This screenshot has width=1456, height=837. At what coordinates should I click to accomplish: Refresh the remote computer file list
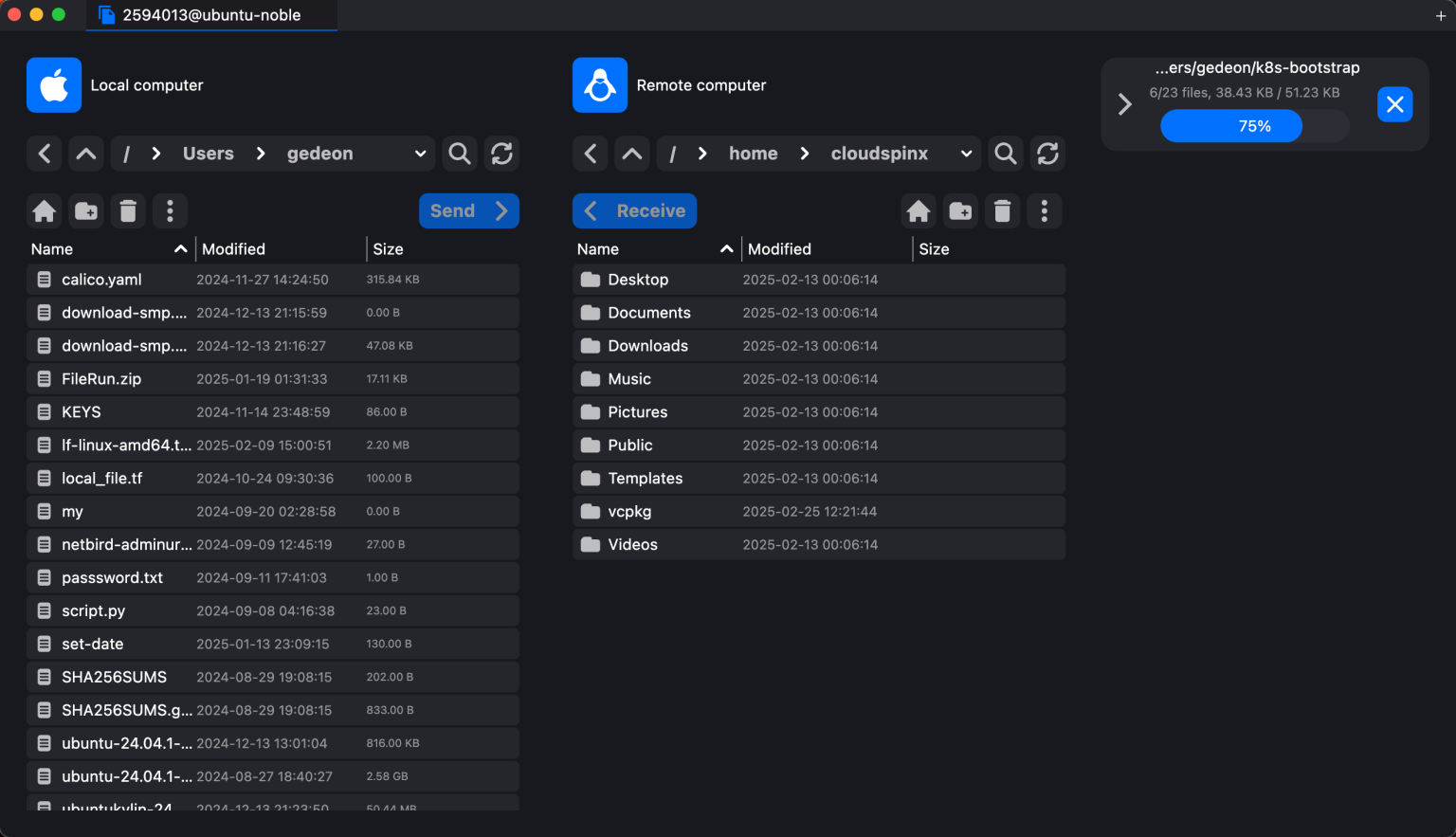(1047, 154)
